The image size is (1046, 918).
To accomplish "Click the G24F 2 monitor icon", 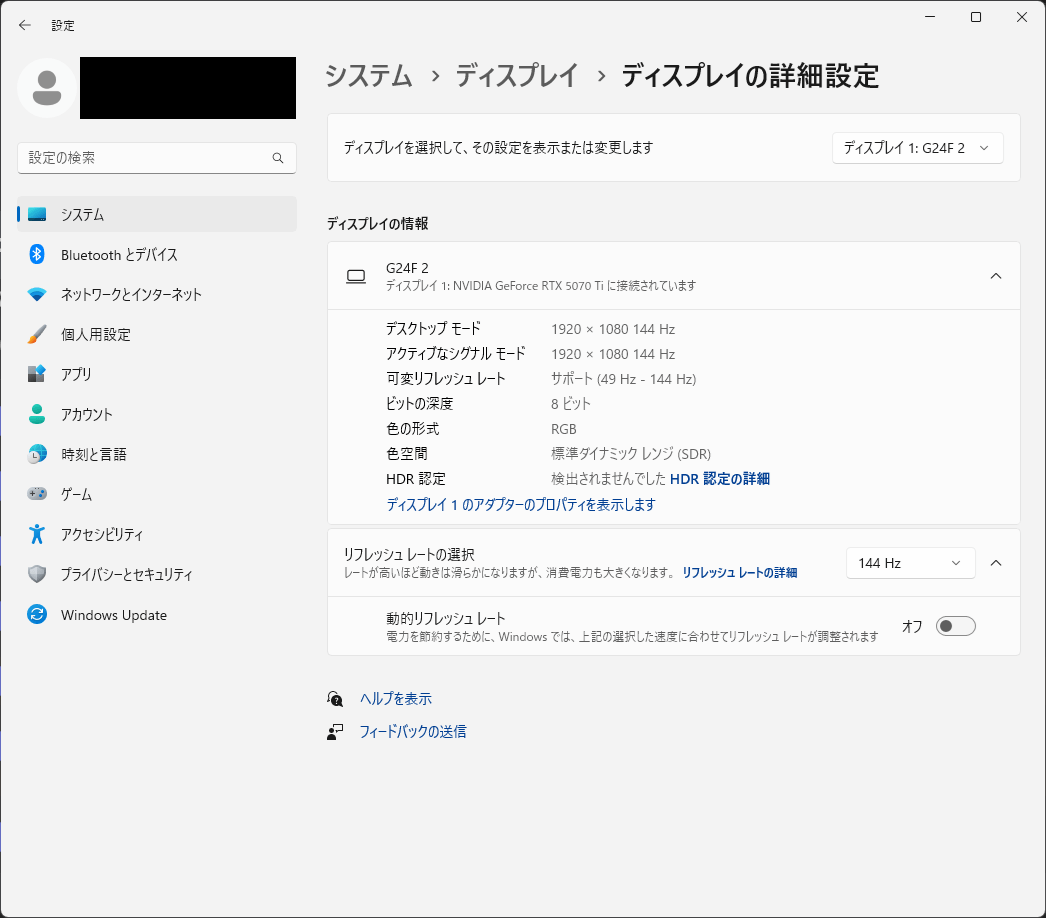I will pyautogui.click(x=356, y=276).
